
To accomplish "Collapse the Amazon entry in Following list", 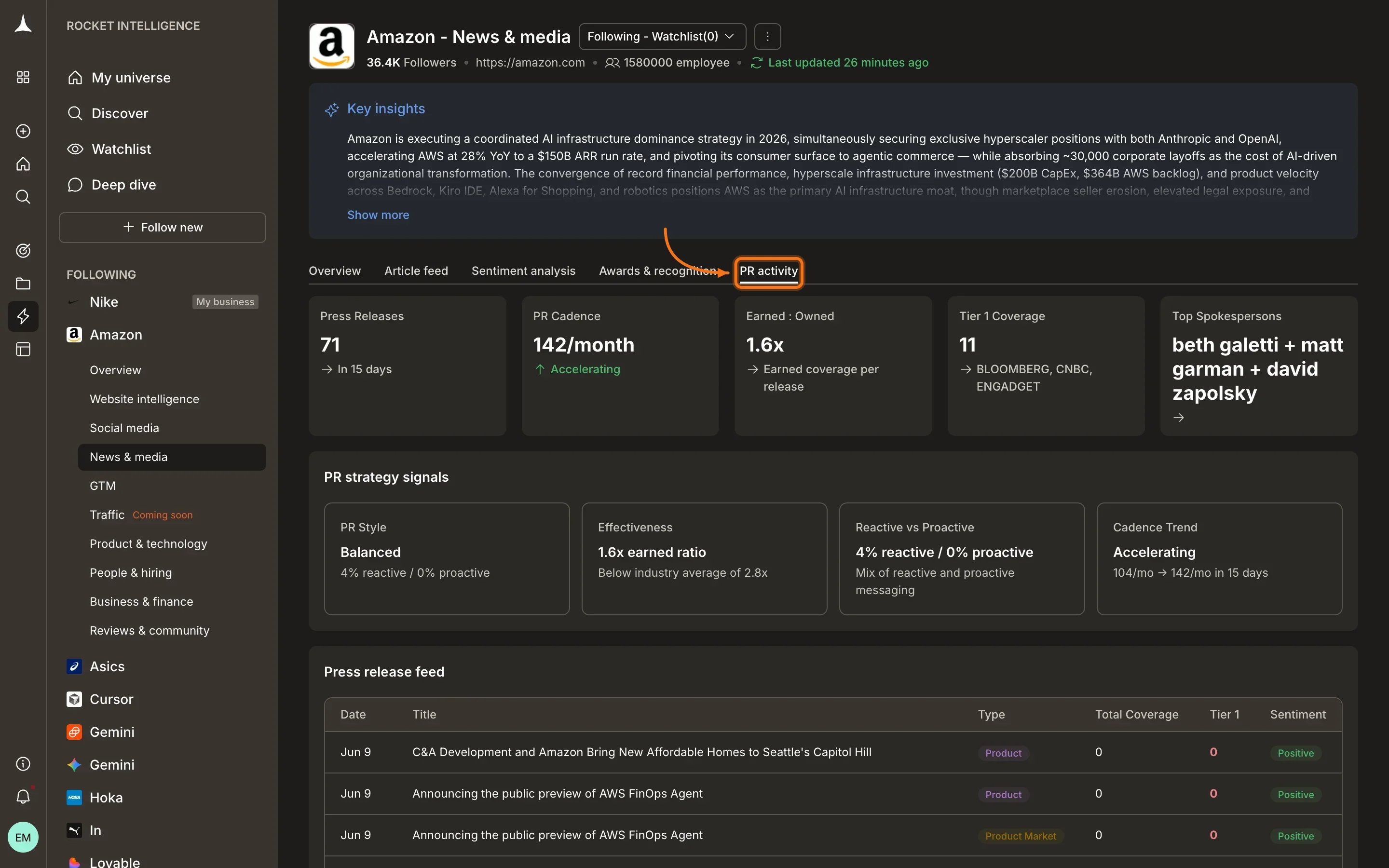I will point(115,335).
